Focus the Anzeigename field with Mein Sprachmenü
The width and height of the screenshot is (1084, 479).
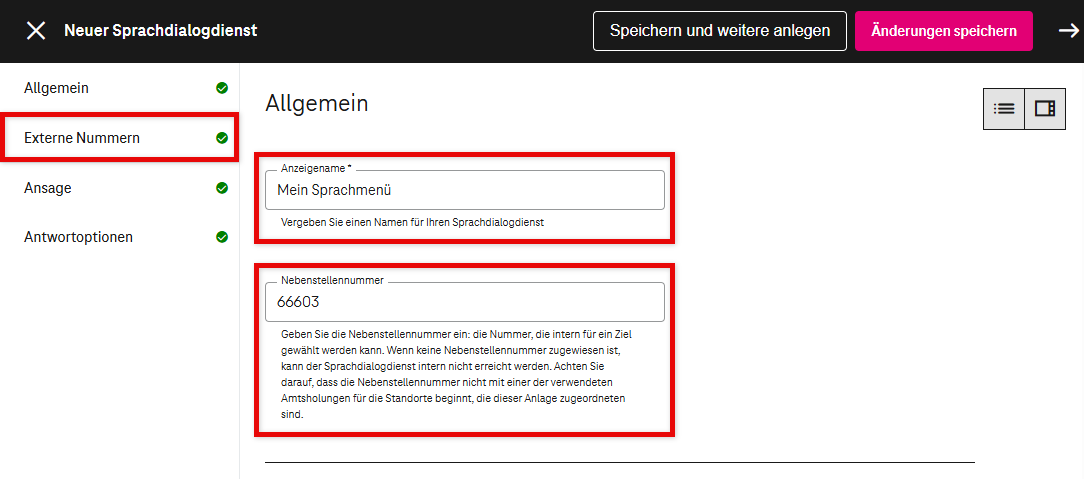pyautogui.click(x=464, y=190)
